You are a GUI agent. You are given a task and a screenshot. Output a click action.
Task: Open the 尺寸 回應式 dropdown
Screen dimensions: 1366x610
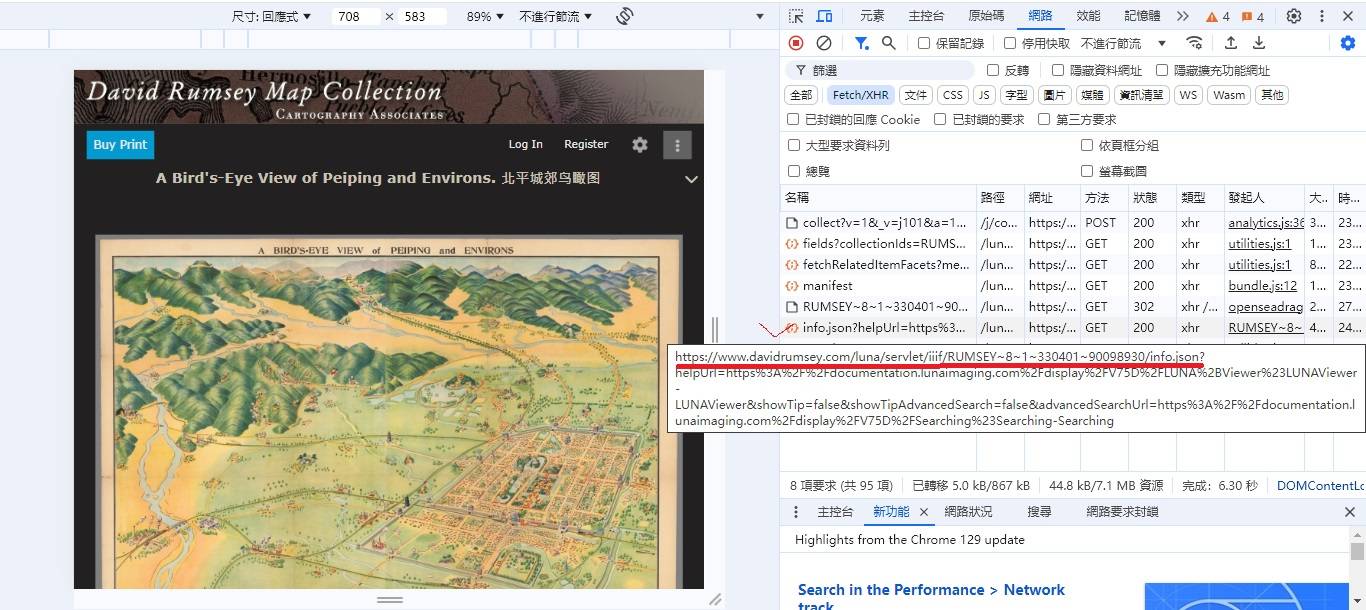(272, 17)
